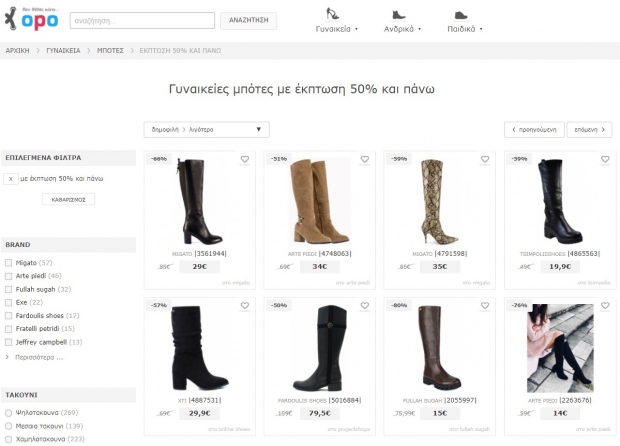Image resolution: width=620 pixels, height=446 pixels.
Task: Click the men's boot icon above Ανδρικά
Action: (x=399, y=15)
